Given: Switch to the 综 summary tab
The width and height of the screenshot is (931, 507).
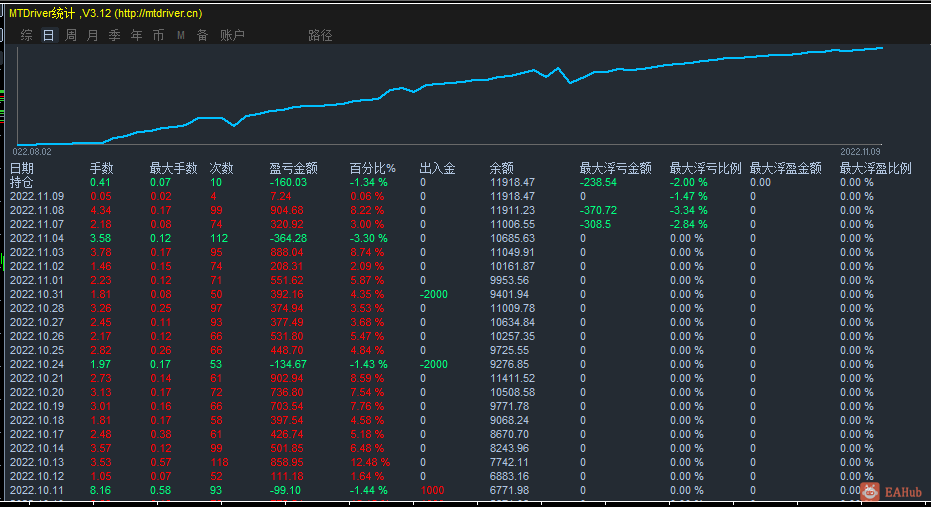Looking at the screenshot, I should point(27,35).
